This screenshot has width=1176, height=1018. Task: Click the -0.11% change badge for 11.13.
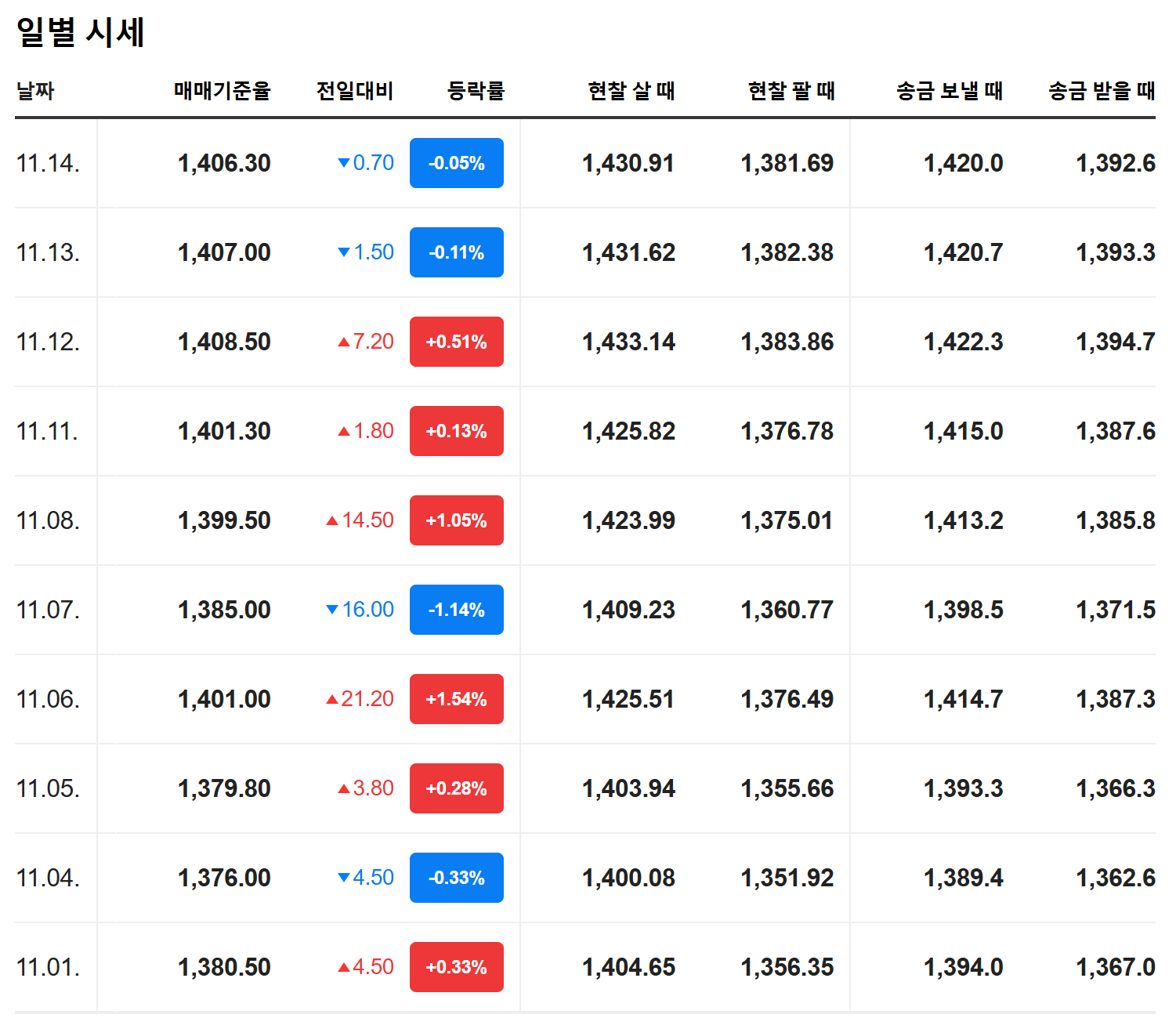click(456, 252)
